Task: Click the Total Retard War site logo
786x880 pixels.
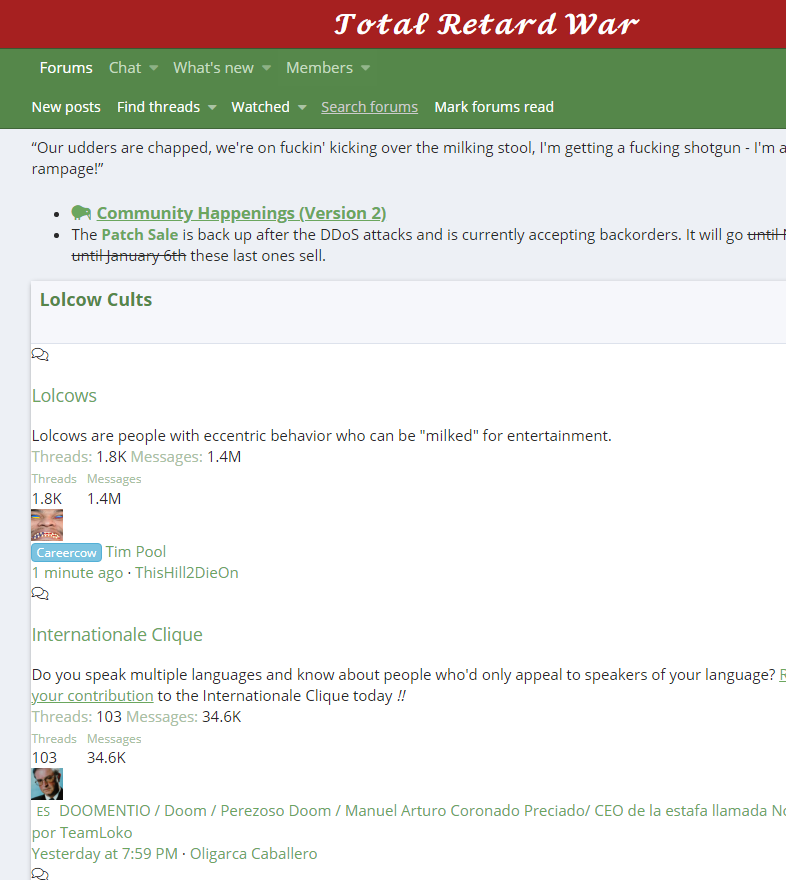Action: [x=486, y=25]
